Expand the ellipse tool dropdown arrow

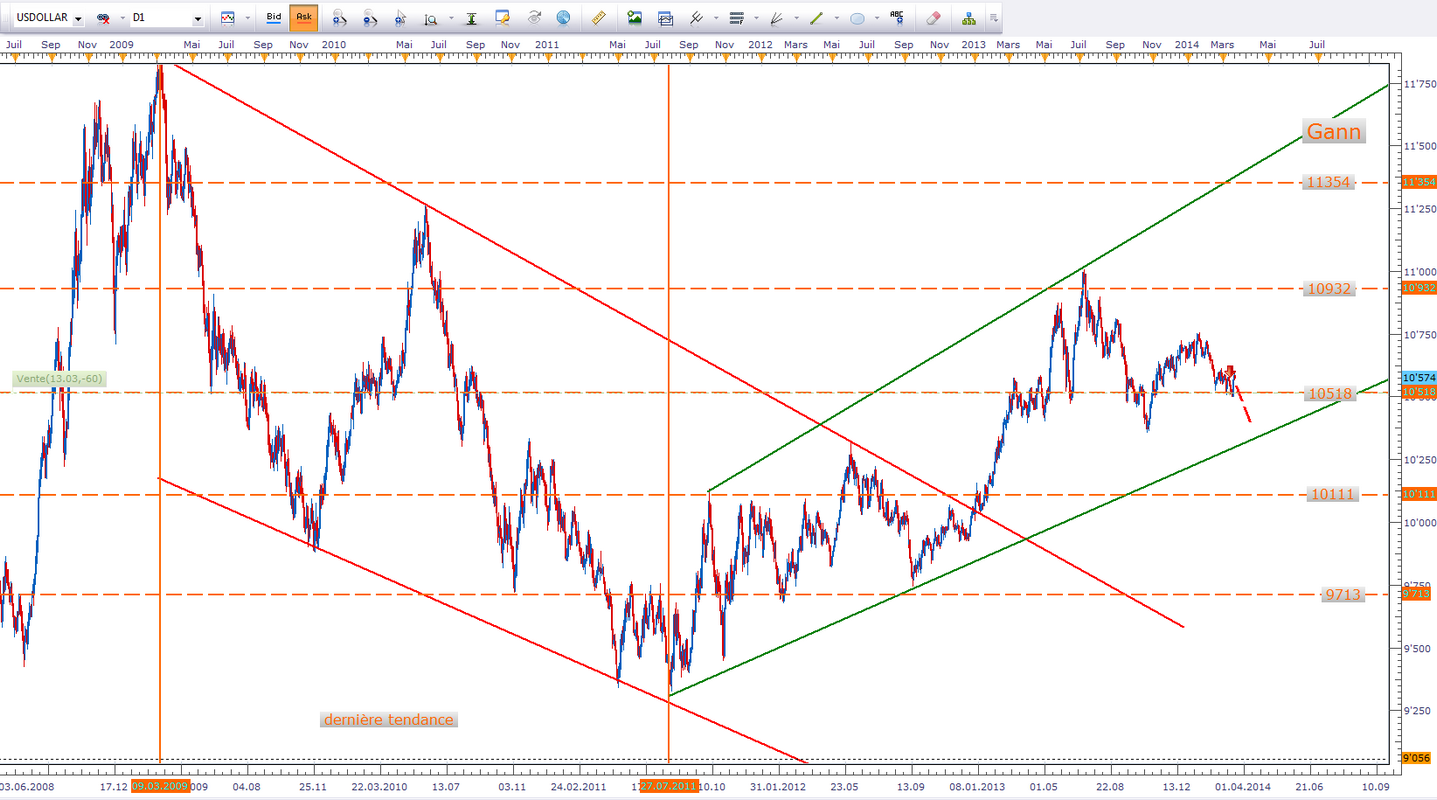pyautogui.click(x=876, y=18)
